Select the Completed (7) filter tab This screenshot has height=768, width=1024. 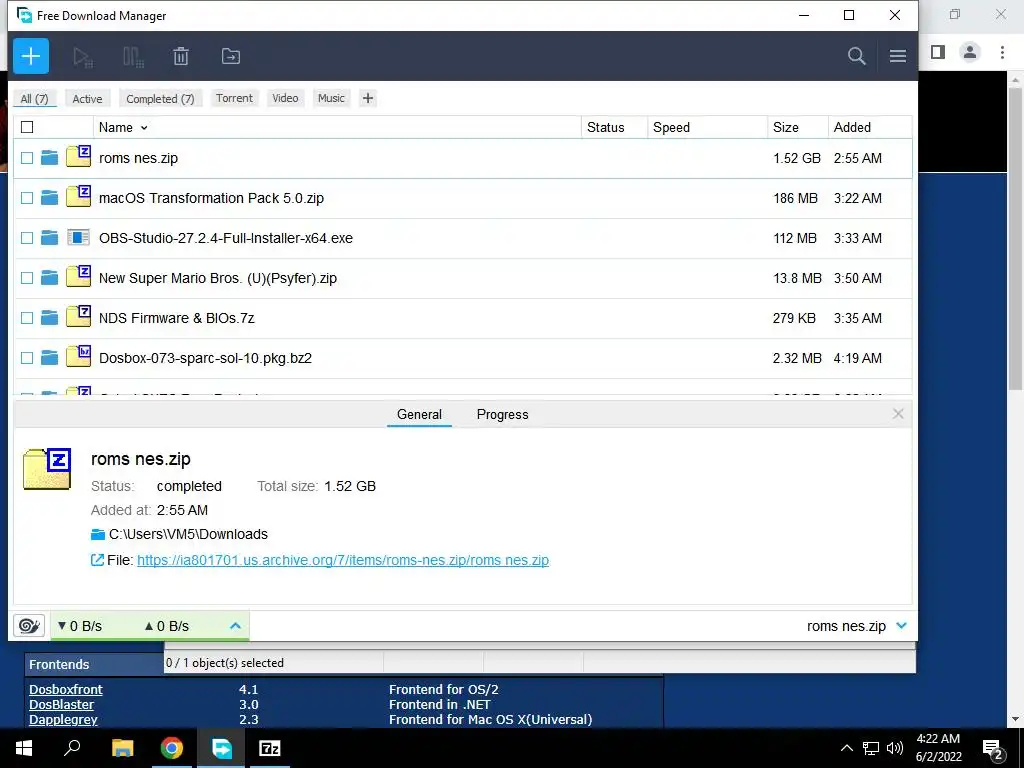click(160, 99)
